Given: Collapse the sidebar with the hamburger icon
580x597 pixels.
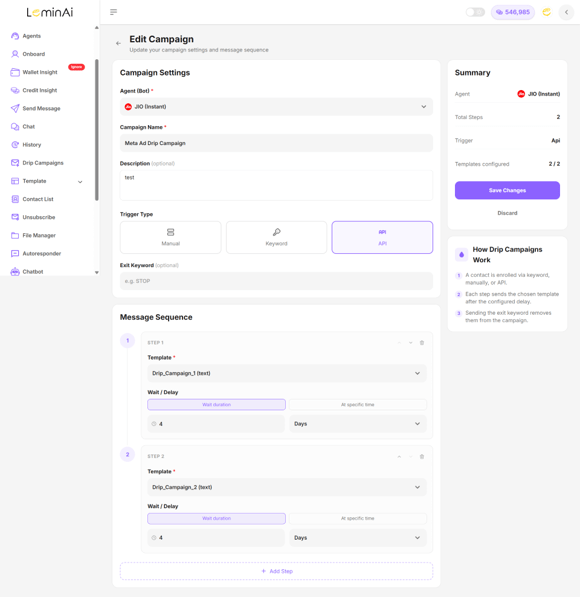Looking at the screenshot, I should 113,12.
